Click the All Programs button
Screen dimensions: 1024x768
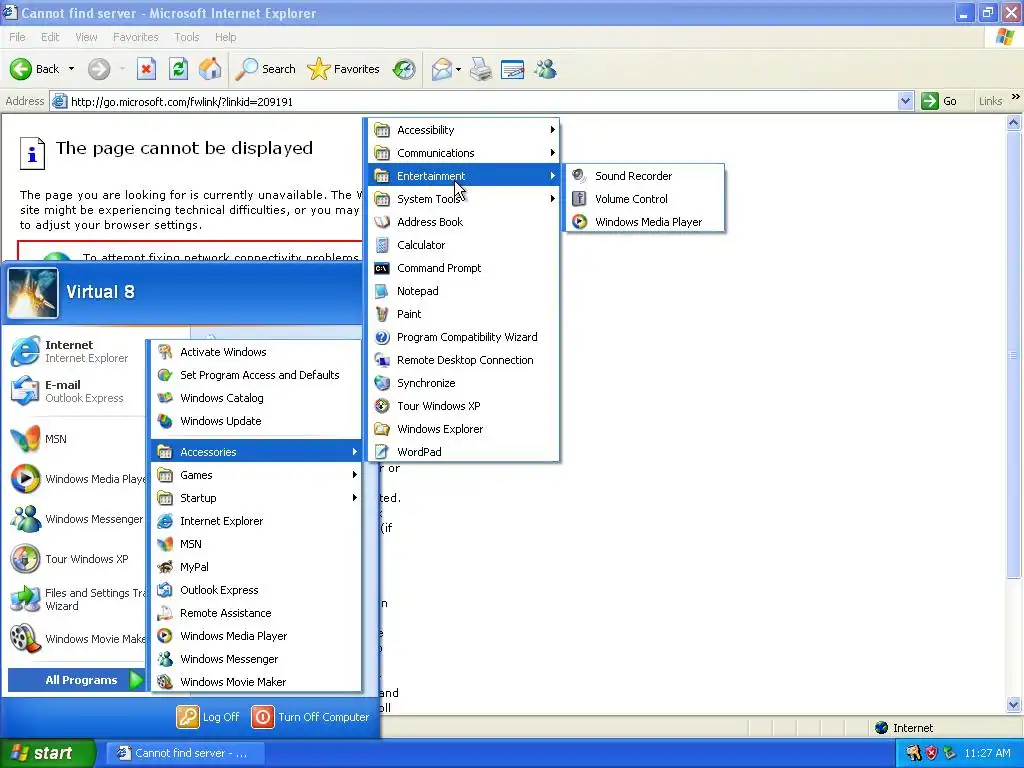pyautogui.click(x=76, y=680)
